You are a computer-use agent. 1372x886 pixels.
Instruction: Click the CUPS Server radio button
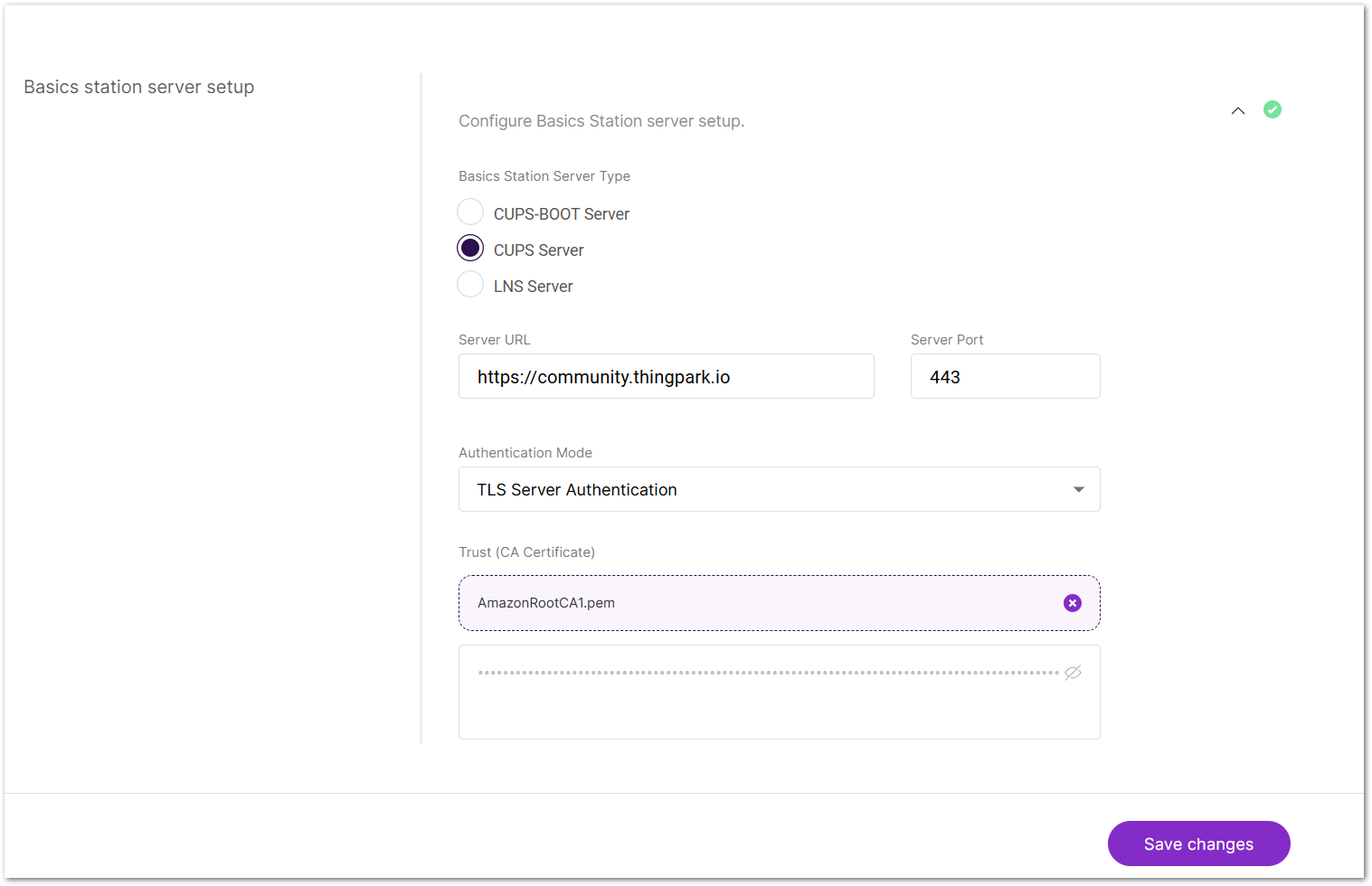pos(470,248)
